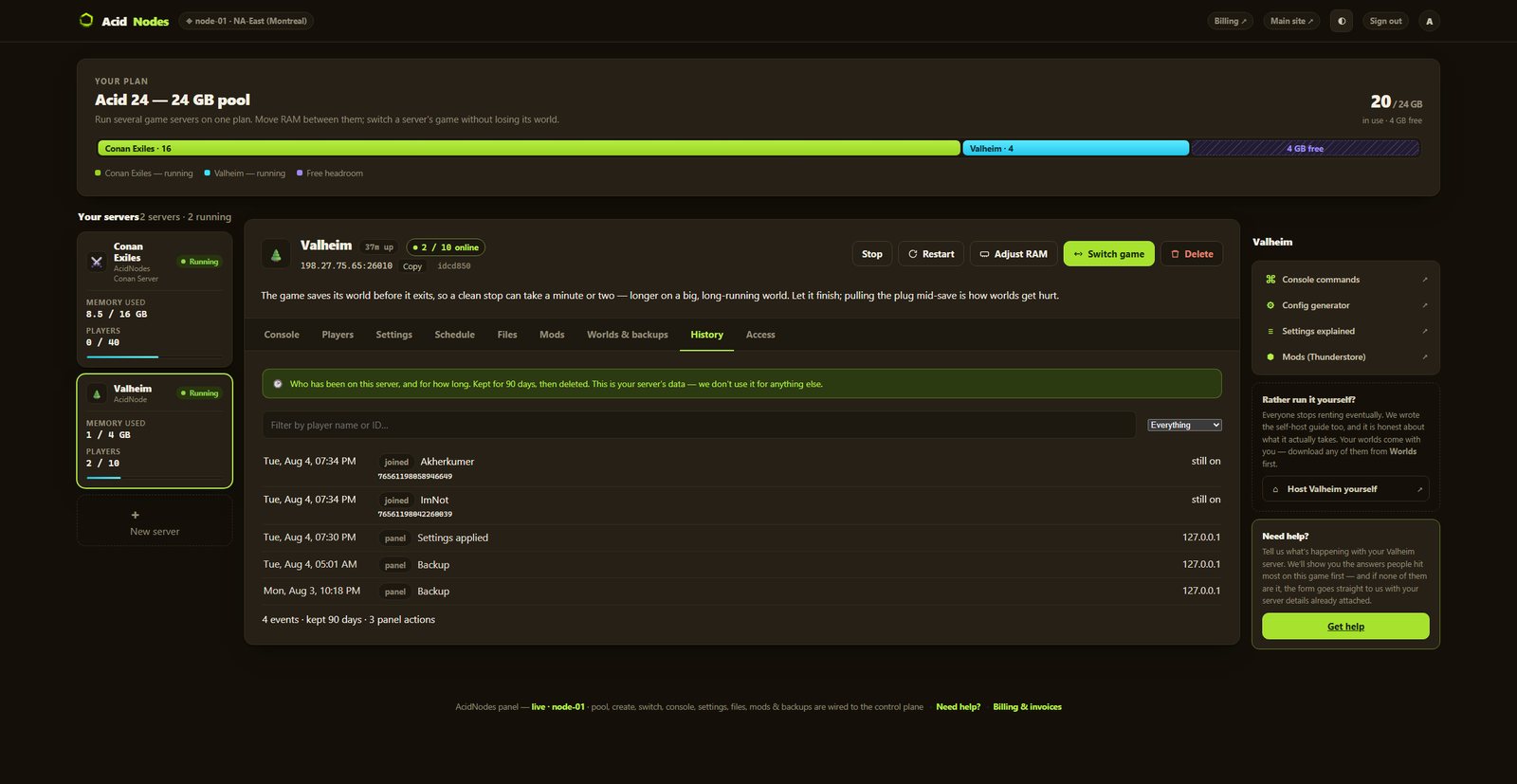This screenshot has width=1517, height=784.
Task: Click the Steam ID 76561198058946649
Action: tap(415, 477)
